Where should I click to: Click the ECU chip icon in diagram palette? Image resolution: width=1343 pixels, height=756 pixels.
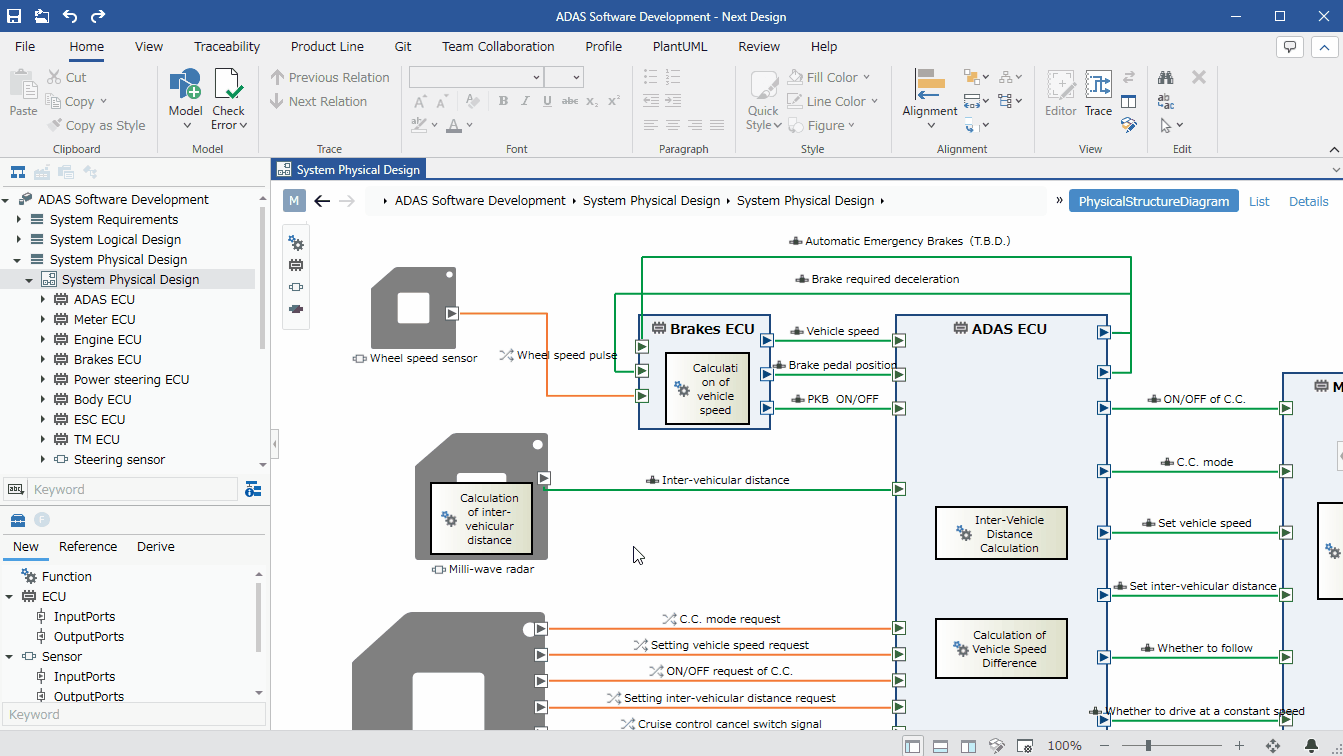296,265
